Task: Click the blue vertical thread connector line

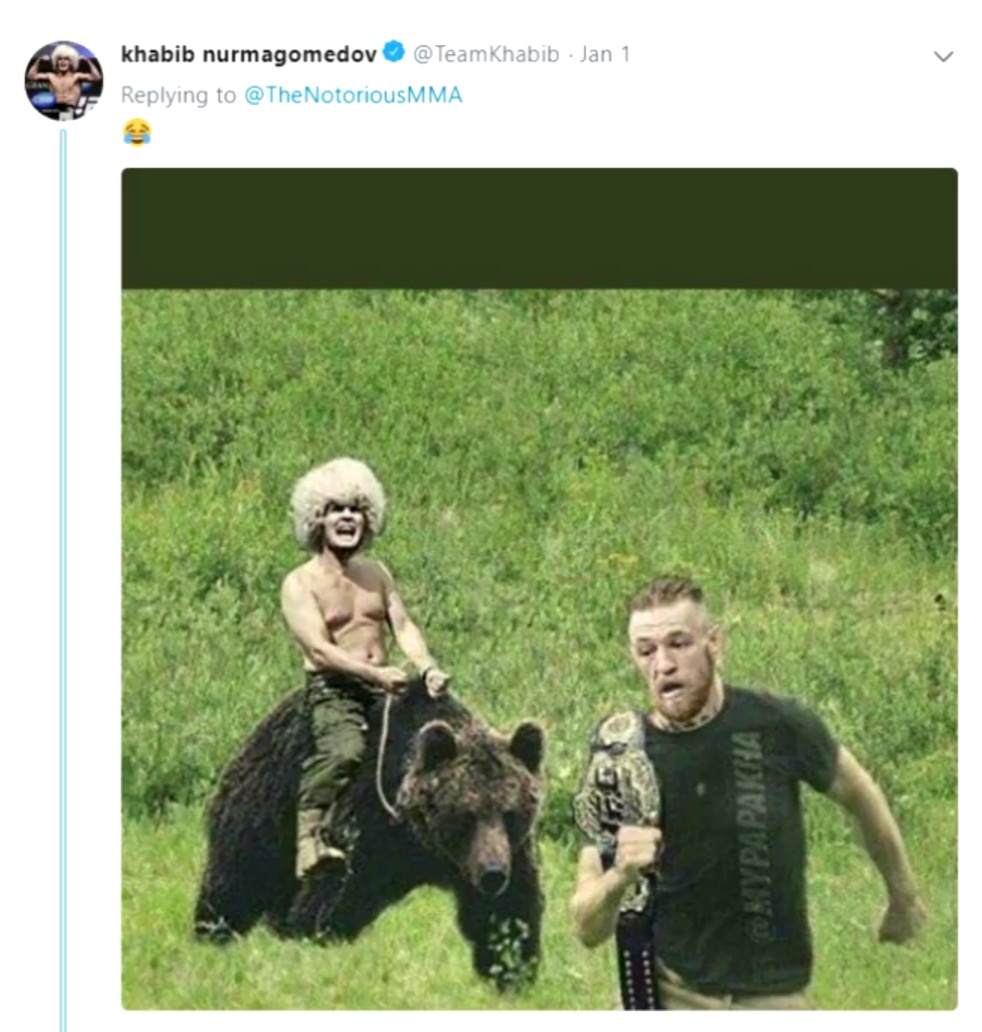Action: [x=64, y=579]
